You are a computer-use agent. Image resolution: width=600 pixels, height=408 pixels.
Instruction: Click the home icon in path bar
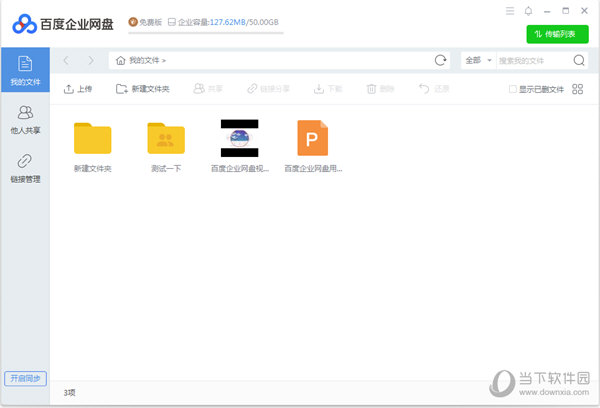[121, 60]
